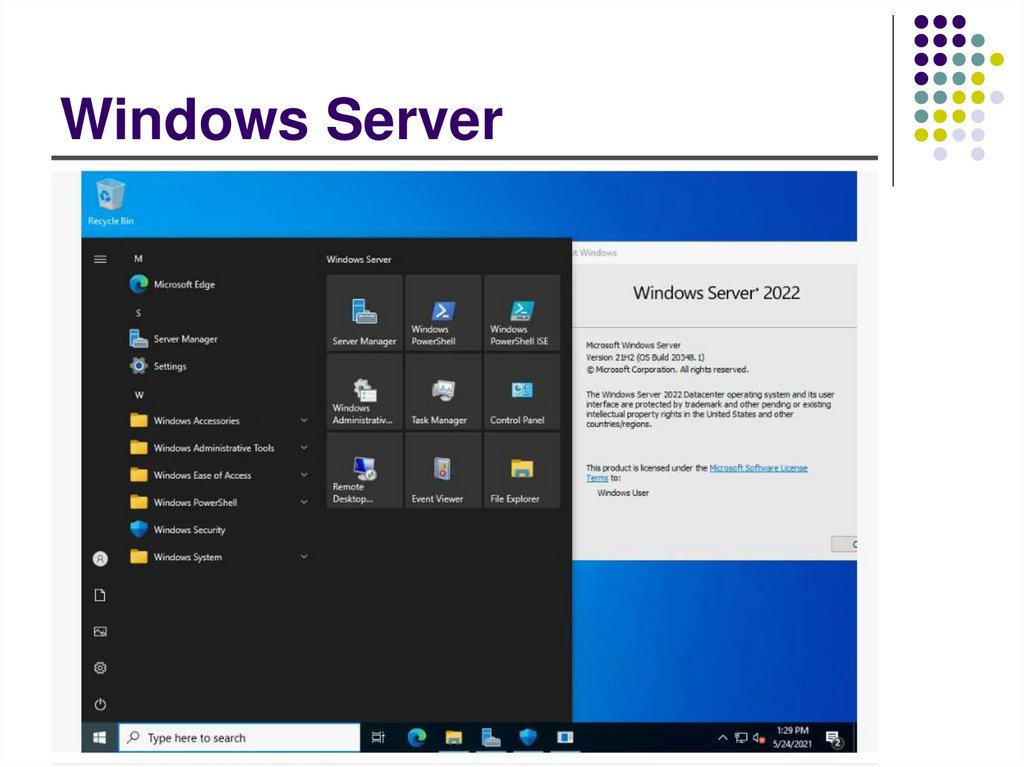
Task: Launch the Windows PowerShell ISE tile
Action: [522, 312]
